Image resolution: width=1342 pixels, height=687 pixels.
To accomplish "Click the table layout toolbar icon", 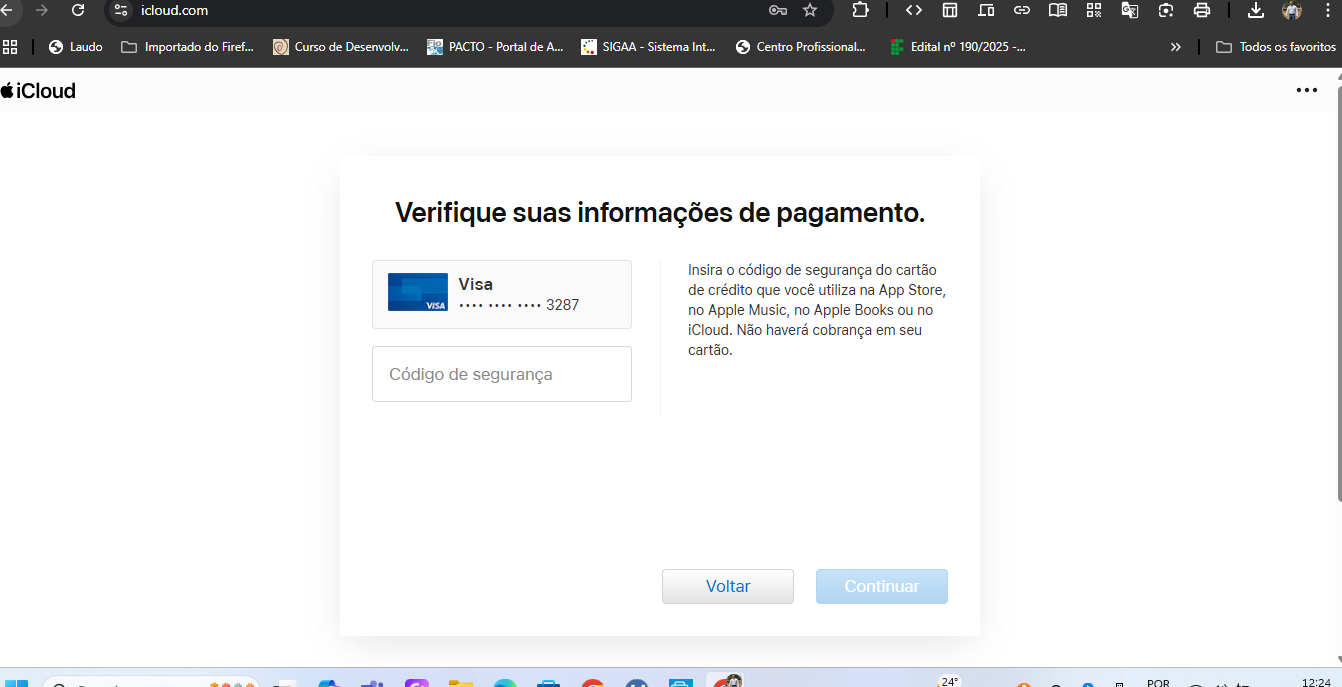I will [x=950, y=10].
